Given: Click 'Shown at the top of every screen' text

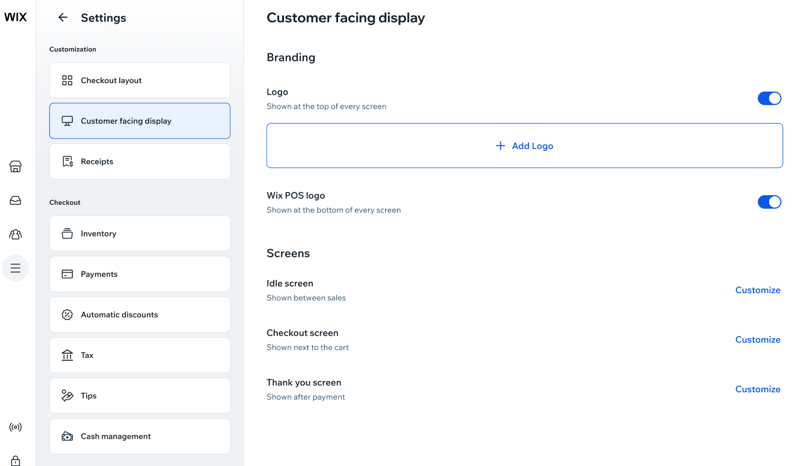Looking at the screenshot, I should [x=326, y=106].
